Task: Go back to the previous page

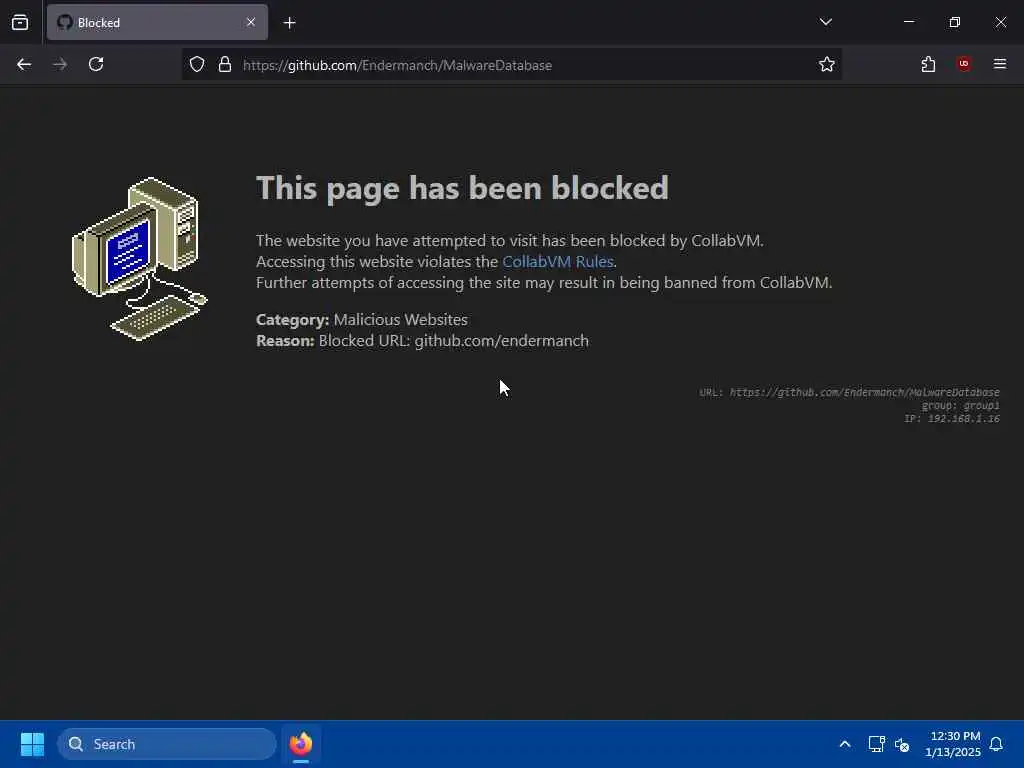Action: click(24, 64)
